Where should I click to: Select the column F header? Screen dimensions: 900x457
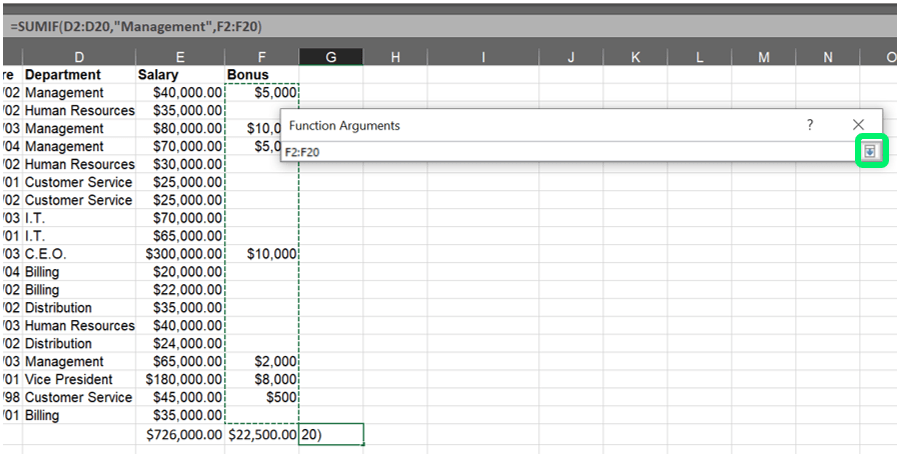coord(262,57)
